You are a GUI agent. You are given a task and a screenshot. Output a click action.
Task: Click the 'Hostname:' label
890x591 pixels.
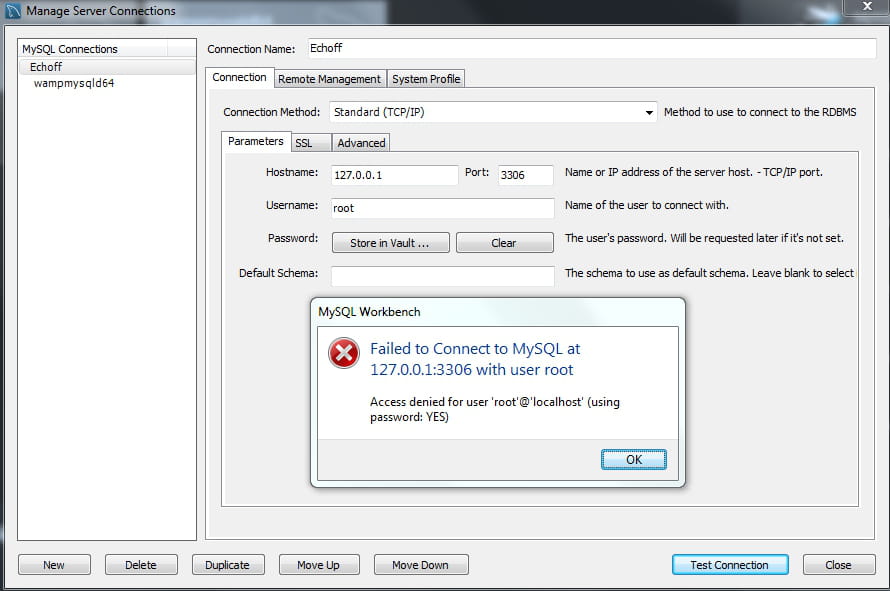click(x=292, y=172)
